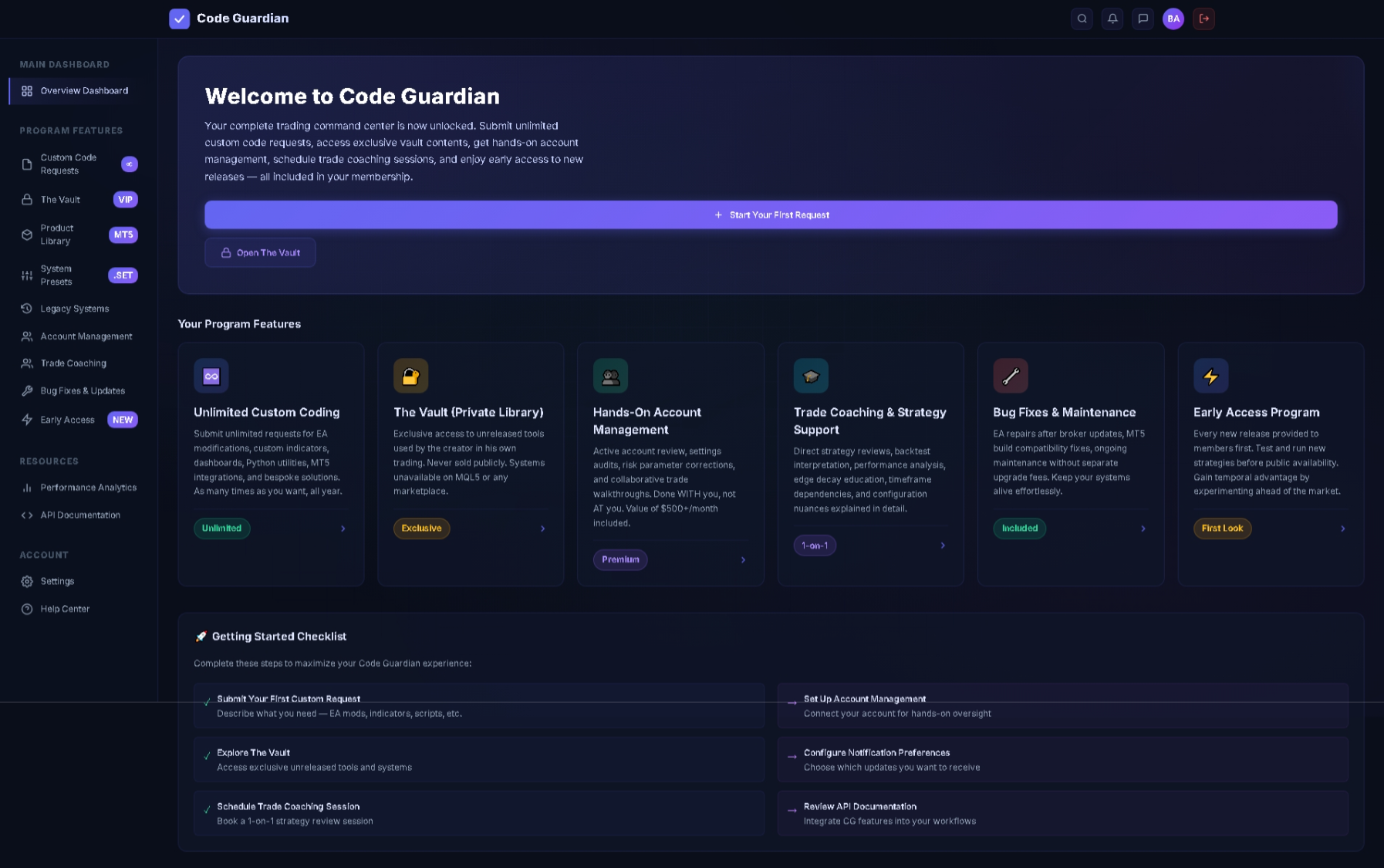This screenshot has height=868, width=1384.
Task: Click Trade Coaching graduation cap icon
Action: (811, 376)
